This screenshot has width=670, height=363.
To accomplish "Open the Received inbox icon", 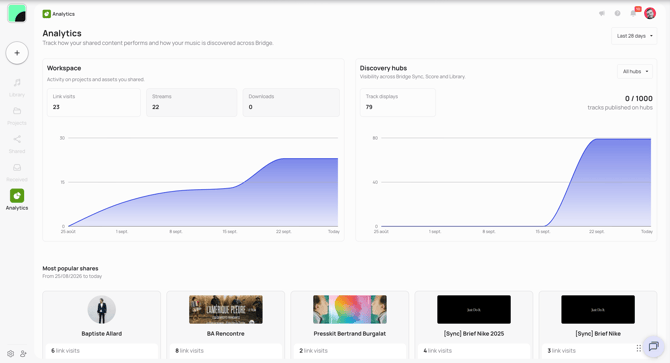I will point(17,167).
